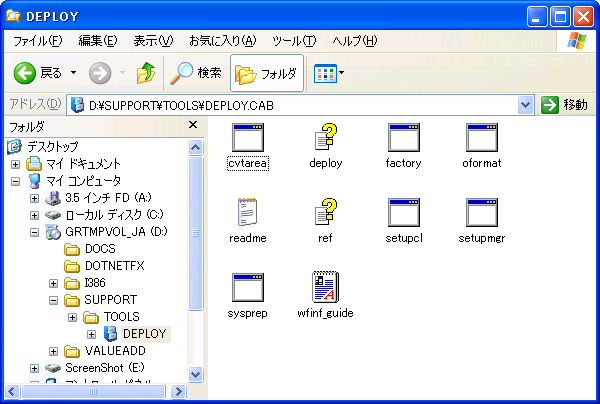Click folder tree horizontal scroll left arrow

click(11, 391)
